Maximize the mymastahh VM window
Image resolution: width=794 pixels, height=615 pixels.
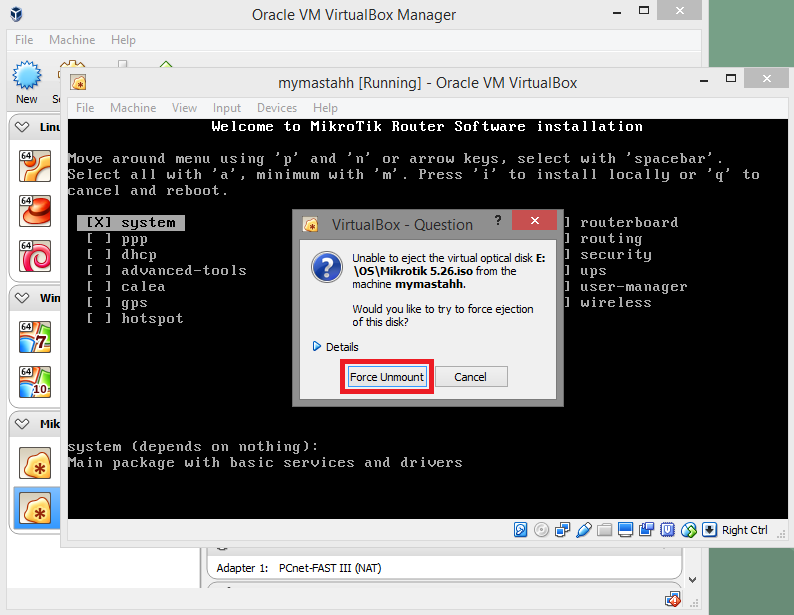pyautogui.click(x=731, y=78)
